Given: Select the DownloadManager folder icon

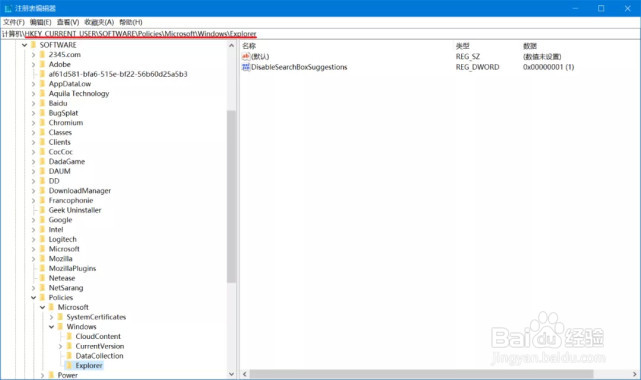Looking at the screenshot, I should [43, 190].
